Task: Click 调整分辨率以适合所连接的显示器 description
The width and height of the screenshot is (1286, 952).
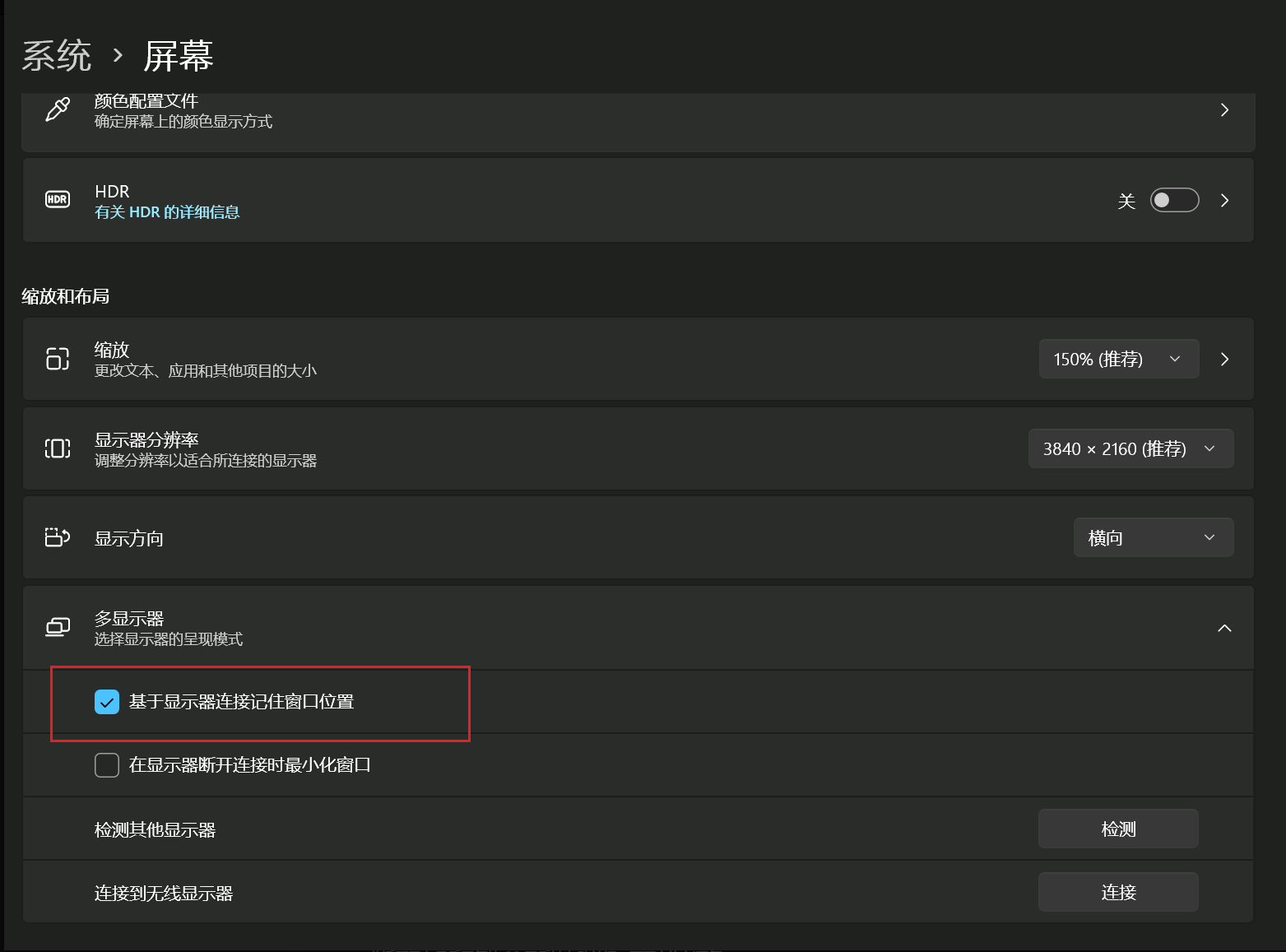Action: 206,460
